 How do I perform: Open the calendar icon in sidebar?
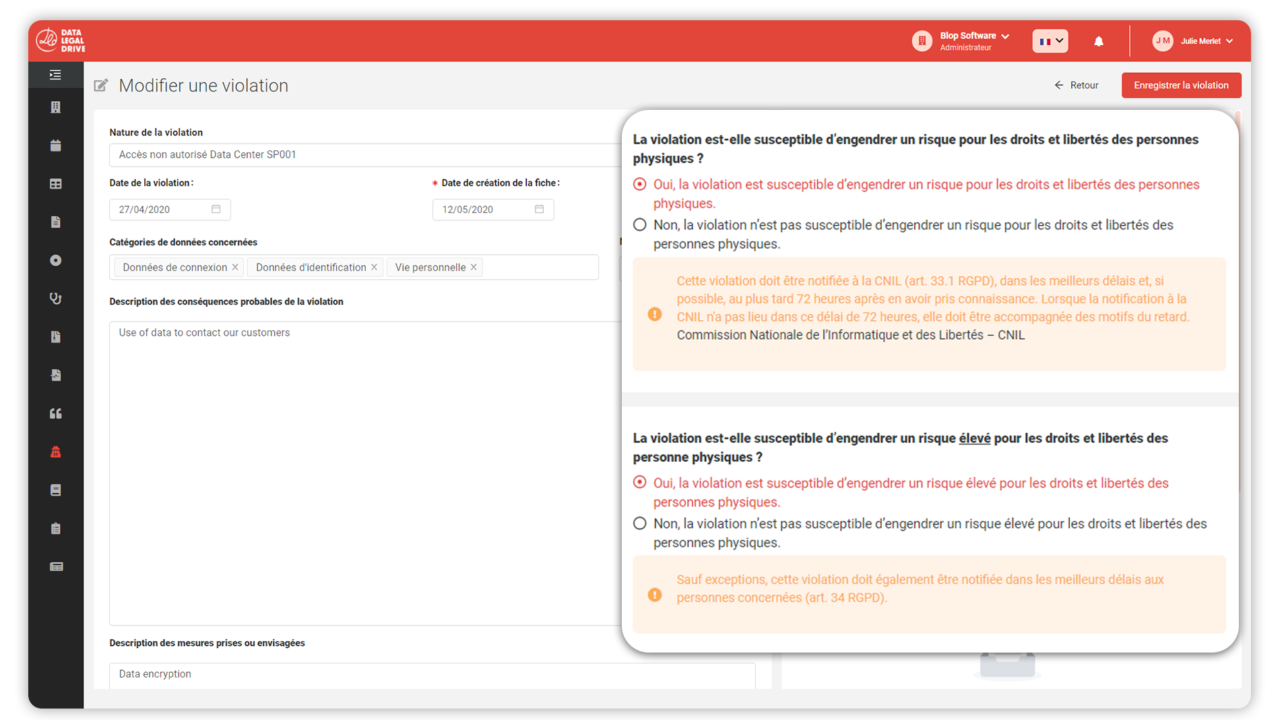pos(55,145)
